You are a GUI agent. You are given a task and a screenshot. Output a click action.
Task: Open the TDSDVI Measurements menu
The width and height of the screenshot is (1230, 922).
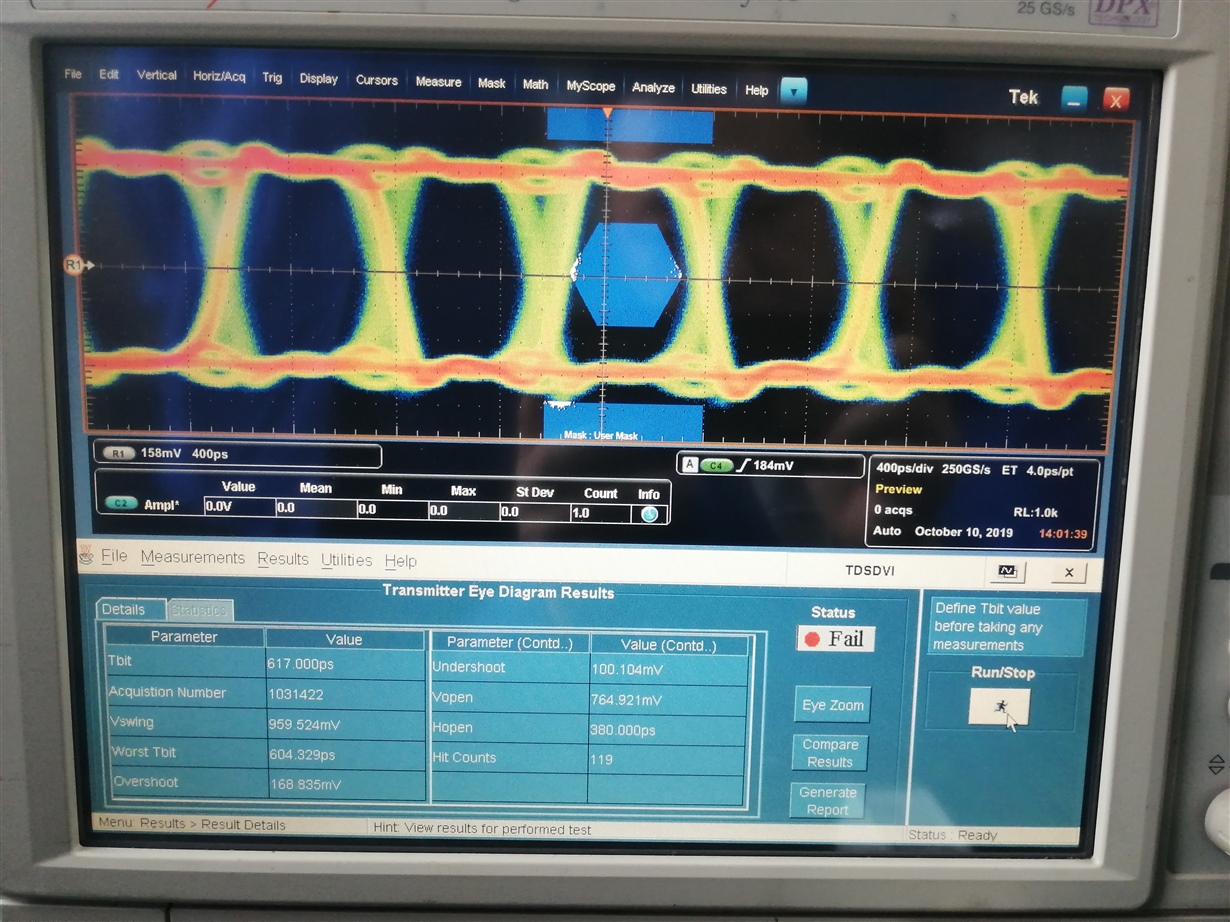(192, 557)
